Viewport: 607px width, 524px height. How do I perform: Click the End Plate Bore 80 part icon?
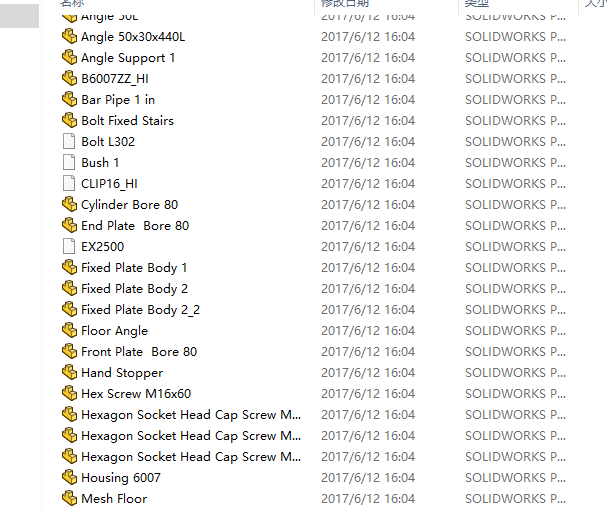click(70, 225)
